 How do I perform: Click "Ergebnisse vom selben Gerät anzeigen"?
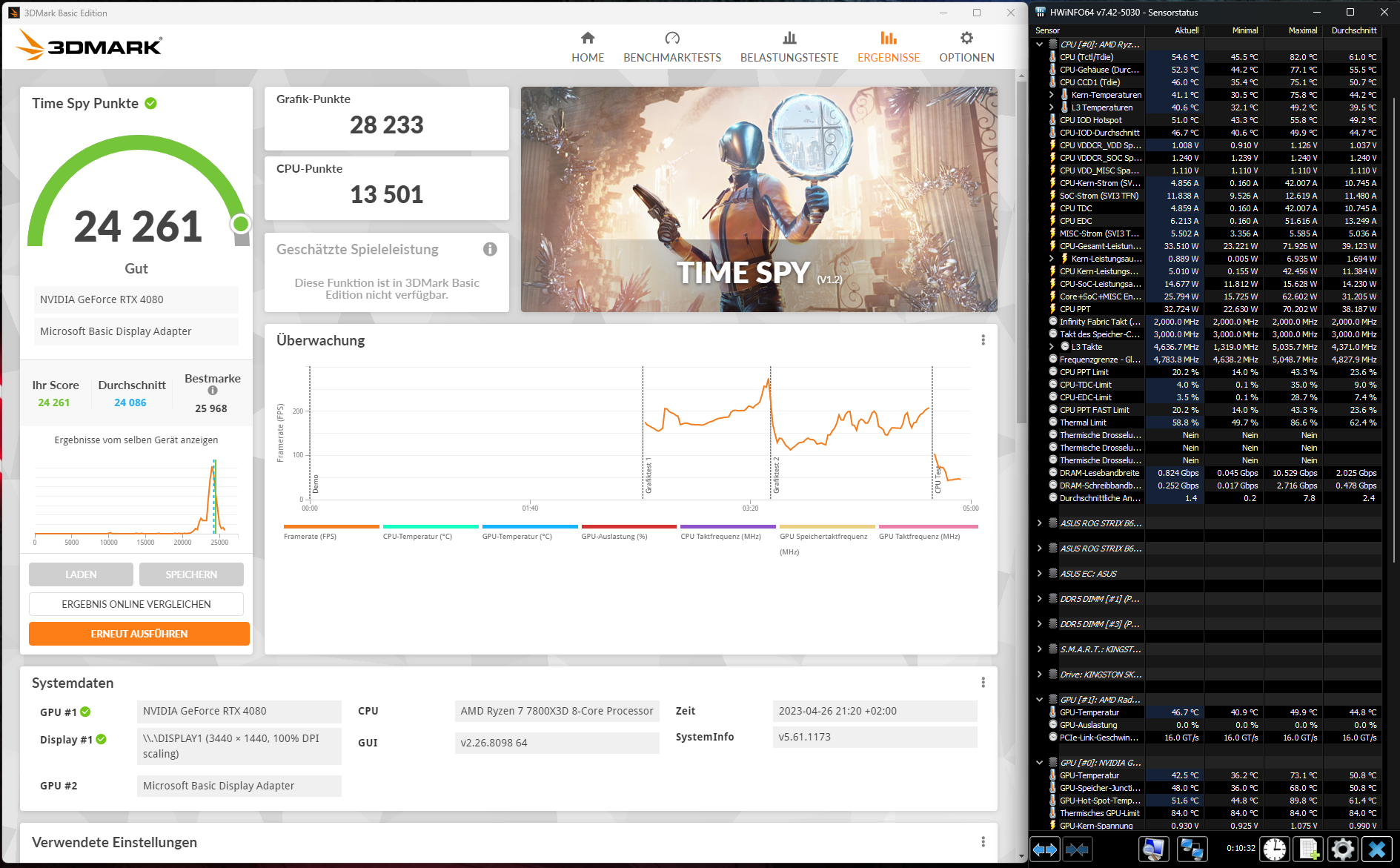136,440
